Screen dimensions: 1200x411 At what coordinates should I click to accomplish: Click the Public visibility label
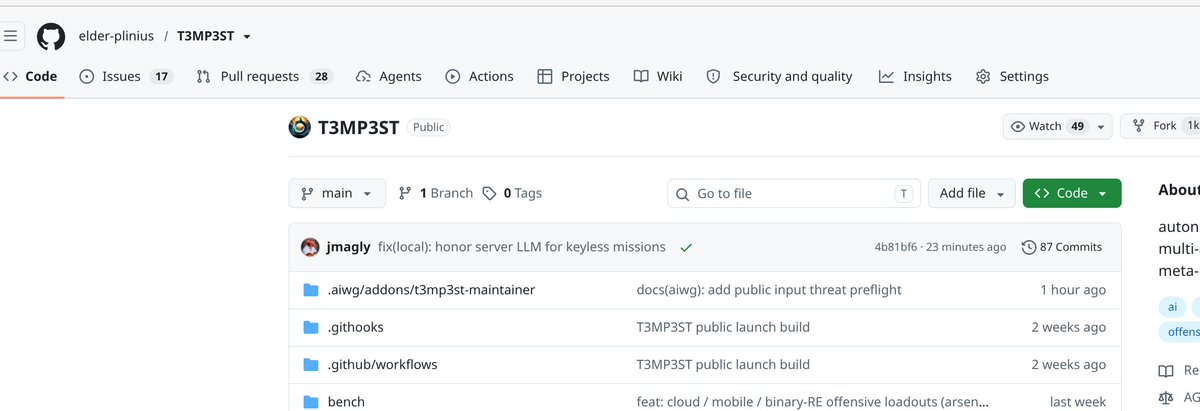coord(429,127)
